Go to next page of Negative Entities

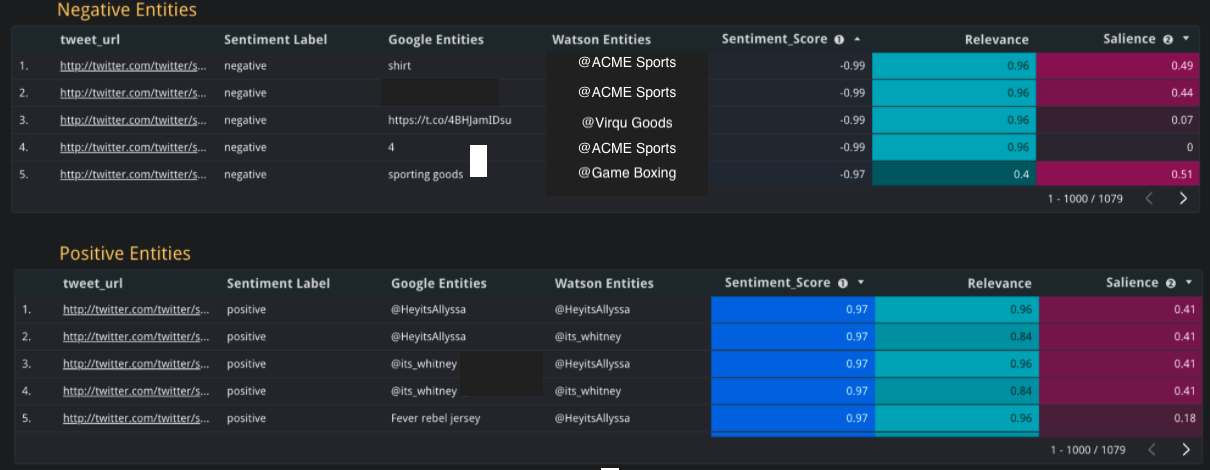[x=1184, y=198]
